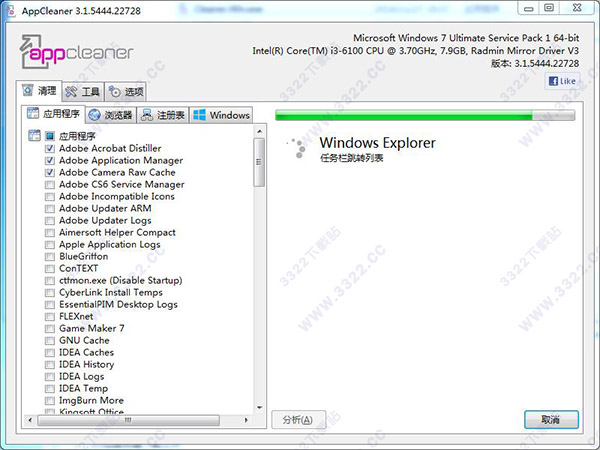Check ctfmon.exe (Disable Startup)

tap(50, 280)
